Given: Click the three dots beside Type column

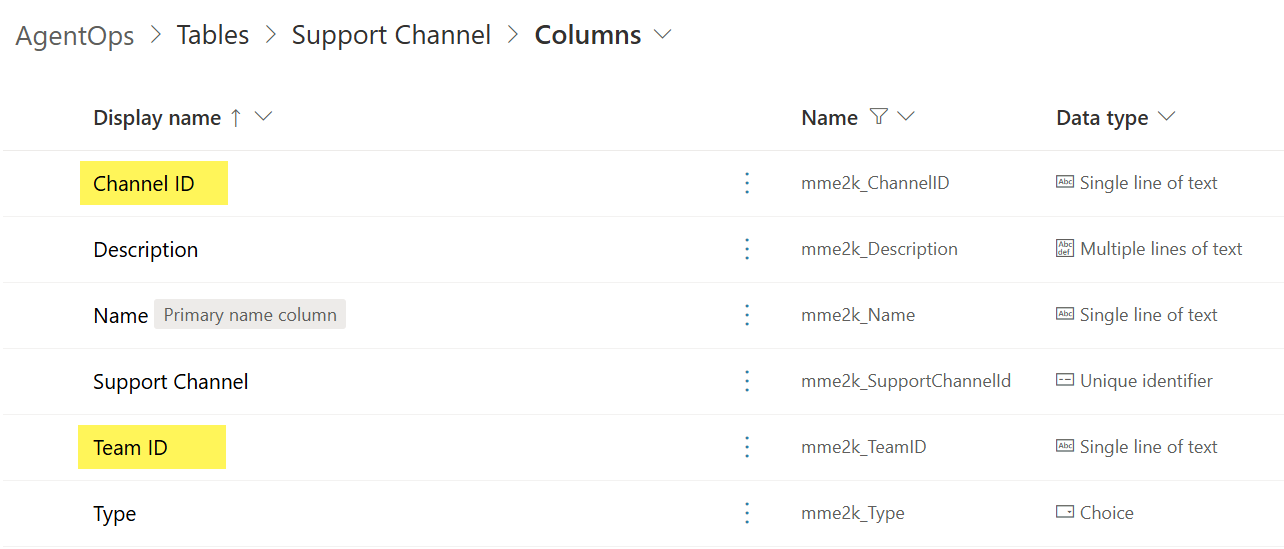Looking at the screenshot, I should [x=746, y=513].
